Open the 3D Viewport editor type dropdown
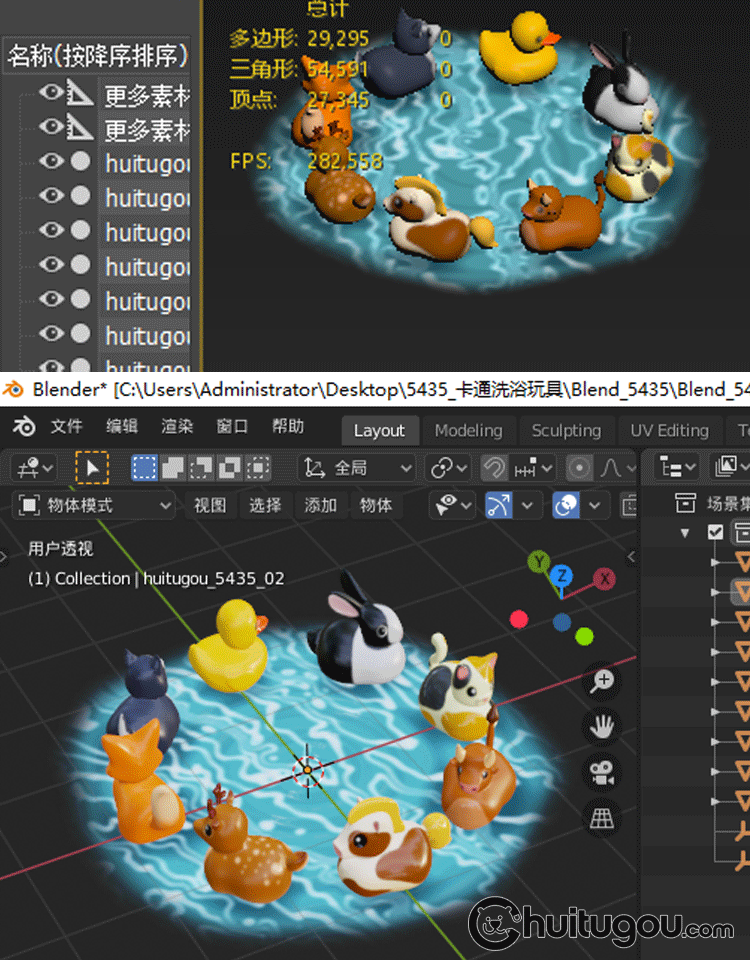This screenshot has height=960, width=750. tap(34, 468)
